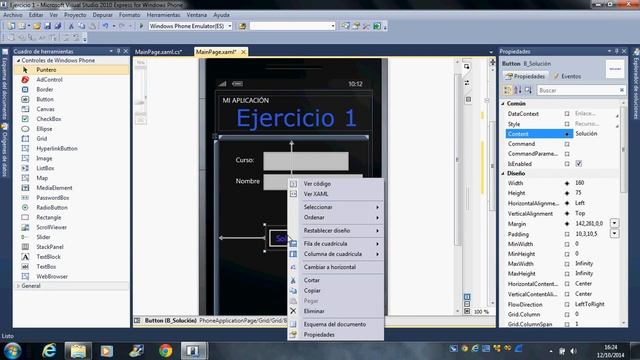
Task: Choose Ver código in context menu
Action: pyautogui.click(x=336, y=184)
